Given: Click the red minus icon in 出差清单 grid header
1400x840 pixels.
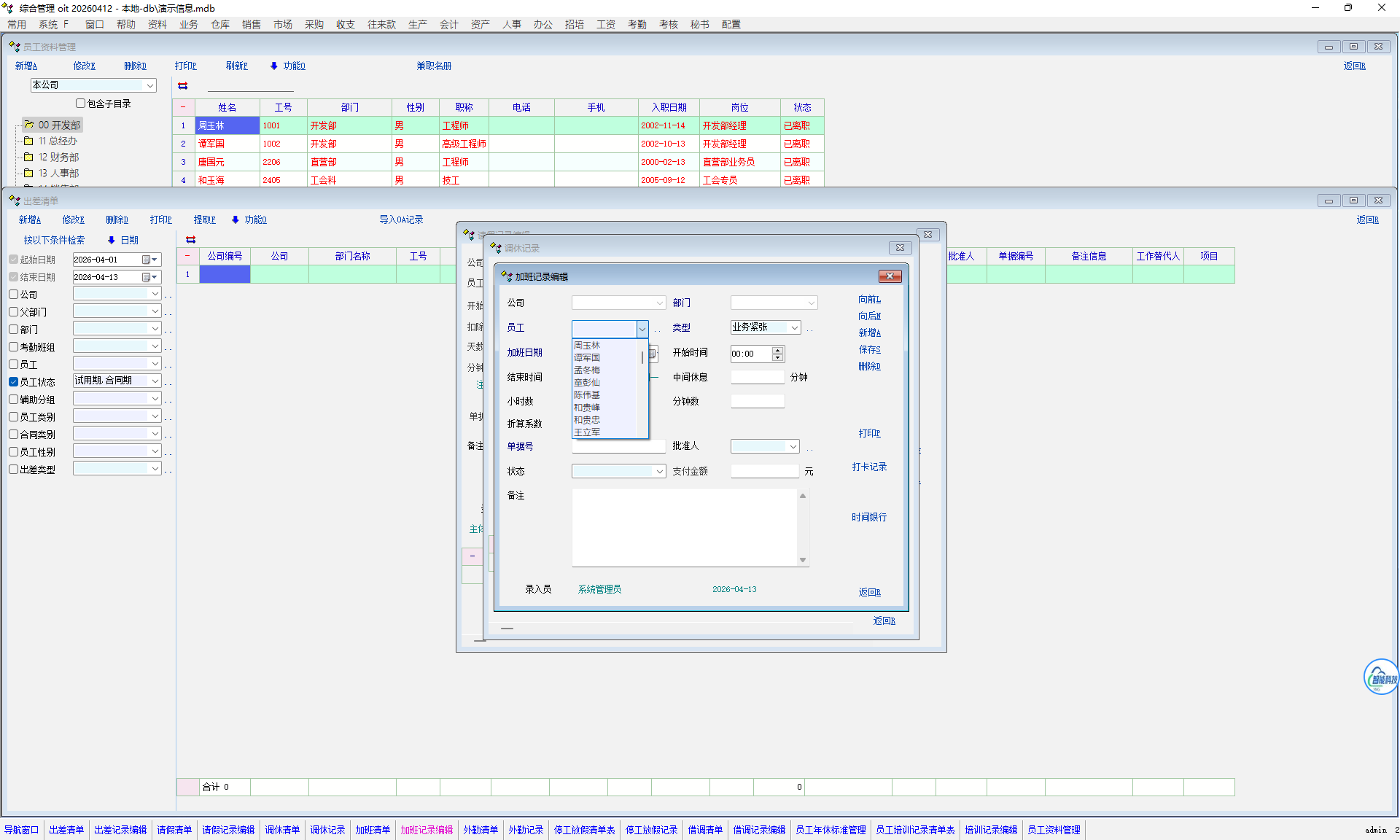Looking at the screenshot, I should point(187,256).
